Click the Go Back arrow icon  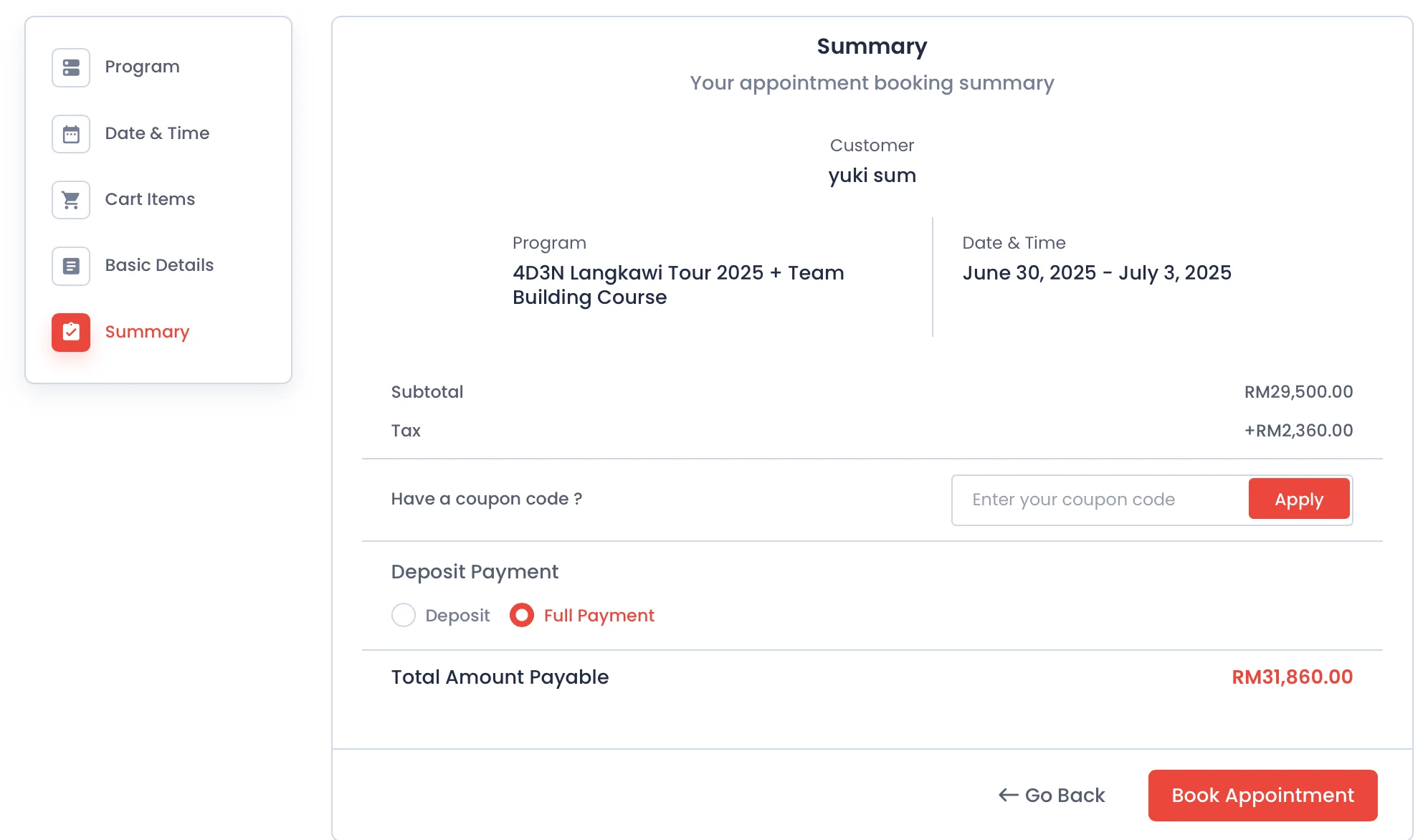coord(1008,795)
